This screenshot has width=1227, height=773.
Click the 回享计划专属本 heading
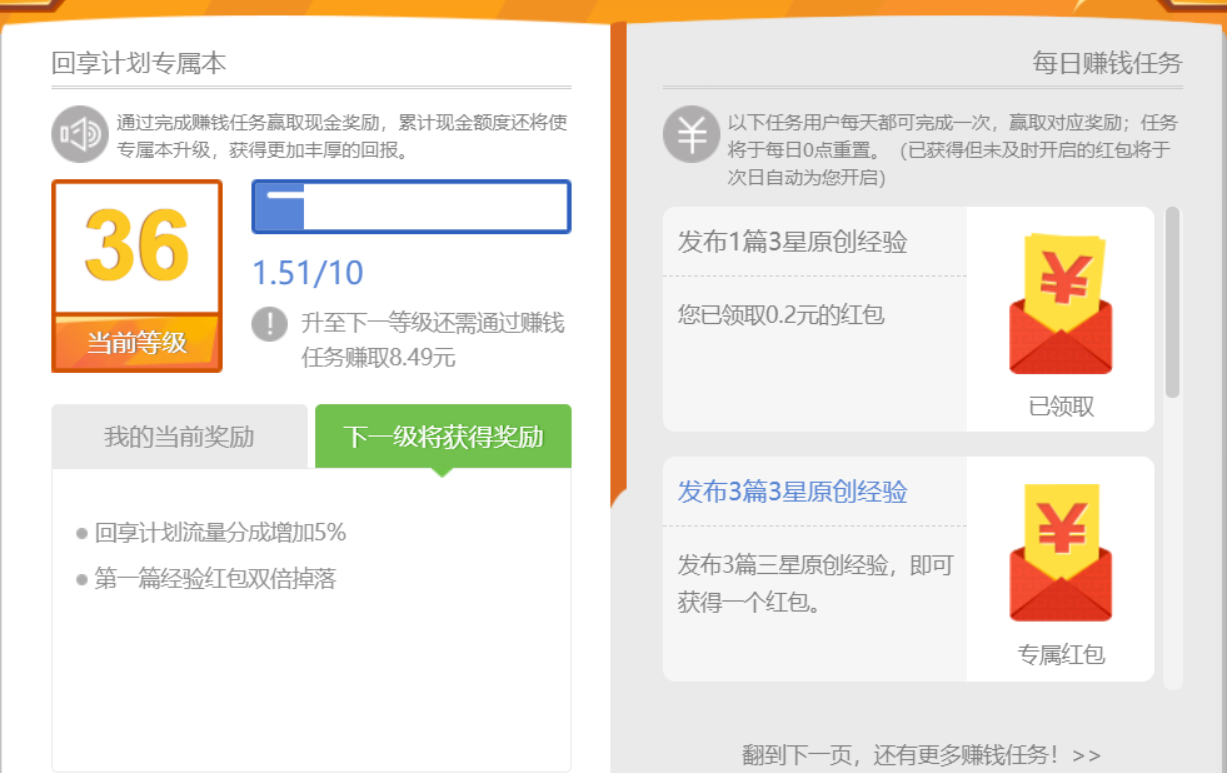pos(139,63)
